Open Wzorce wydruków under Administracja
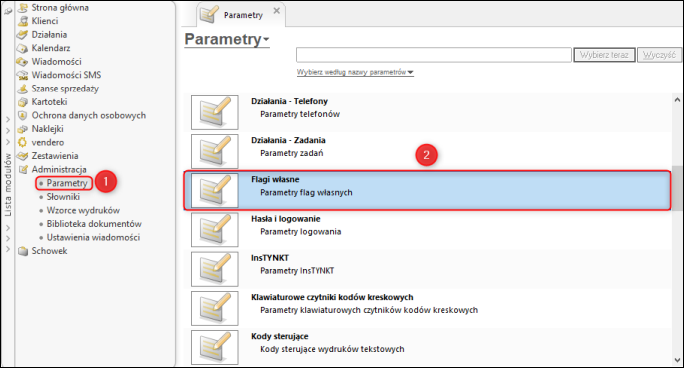 (83, 210)
